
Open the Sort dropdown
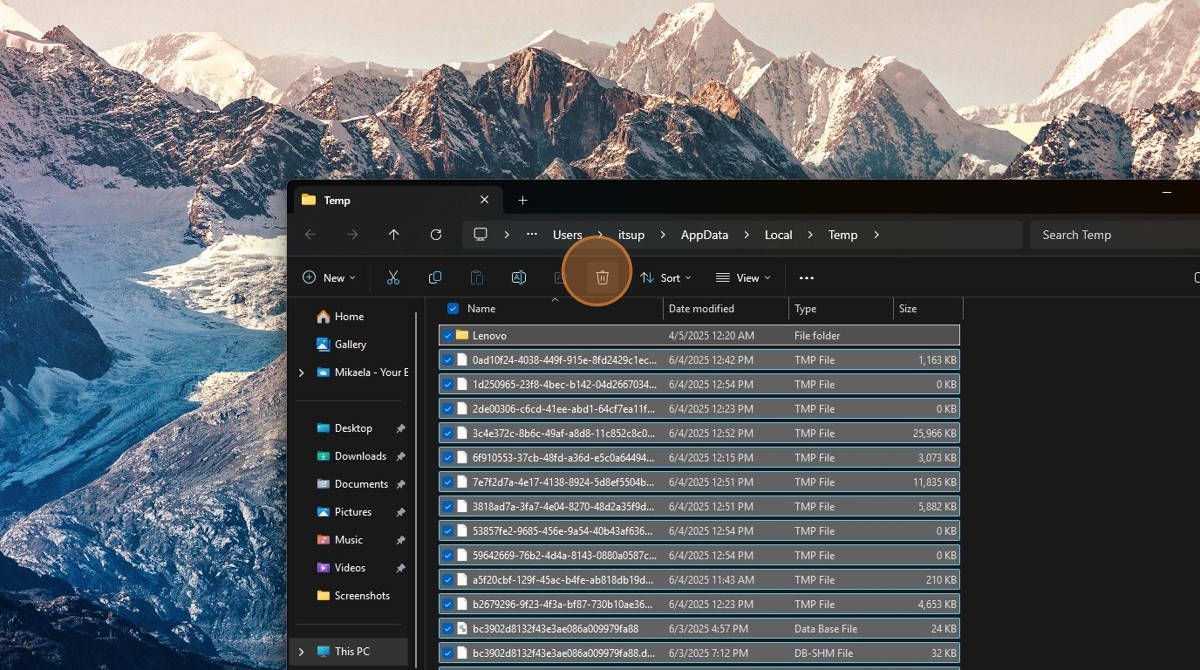[x=666, y=278]
